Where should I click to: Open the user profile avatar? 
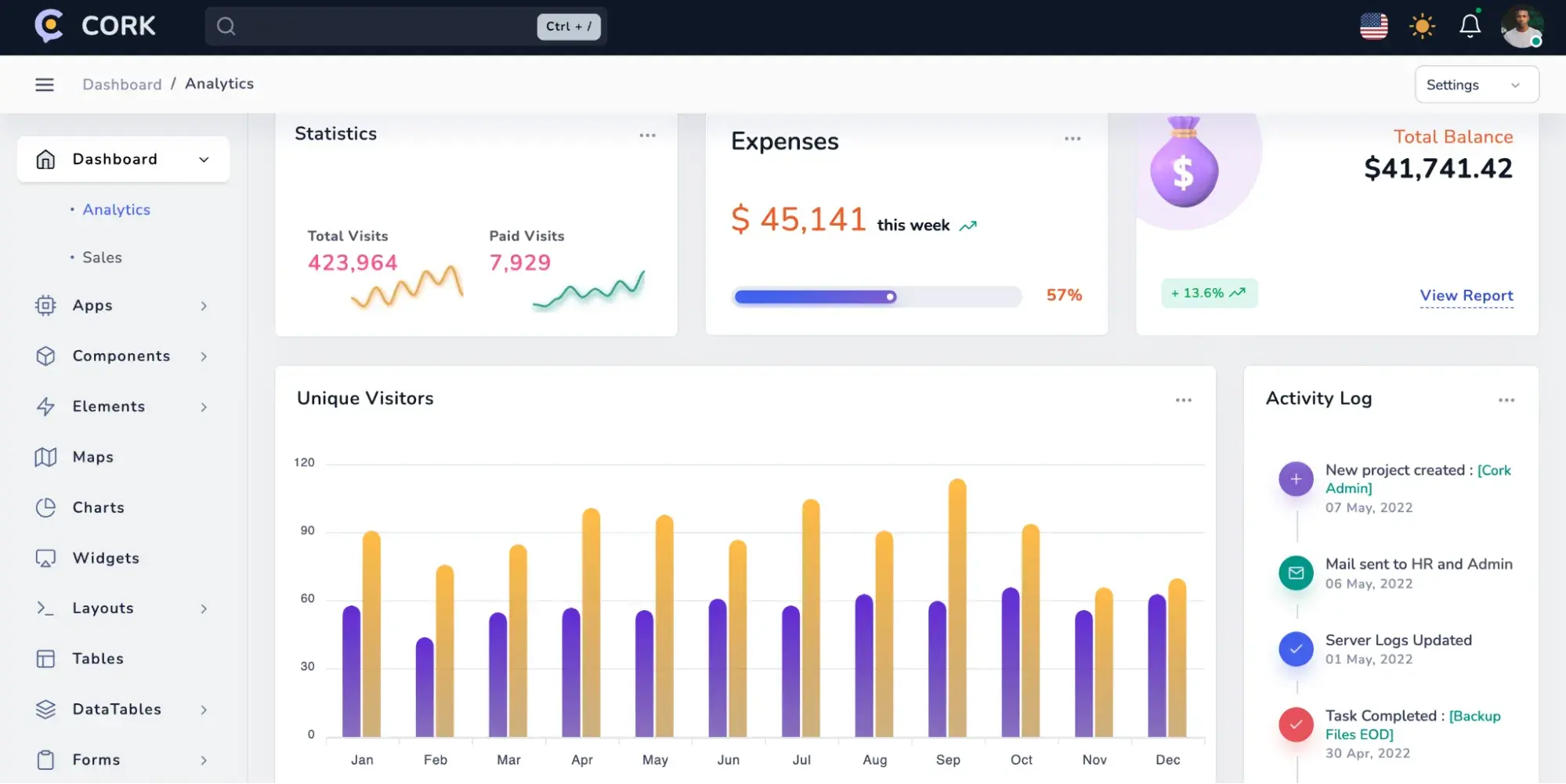pos(1521,27)
